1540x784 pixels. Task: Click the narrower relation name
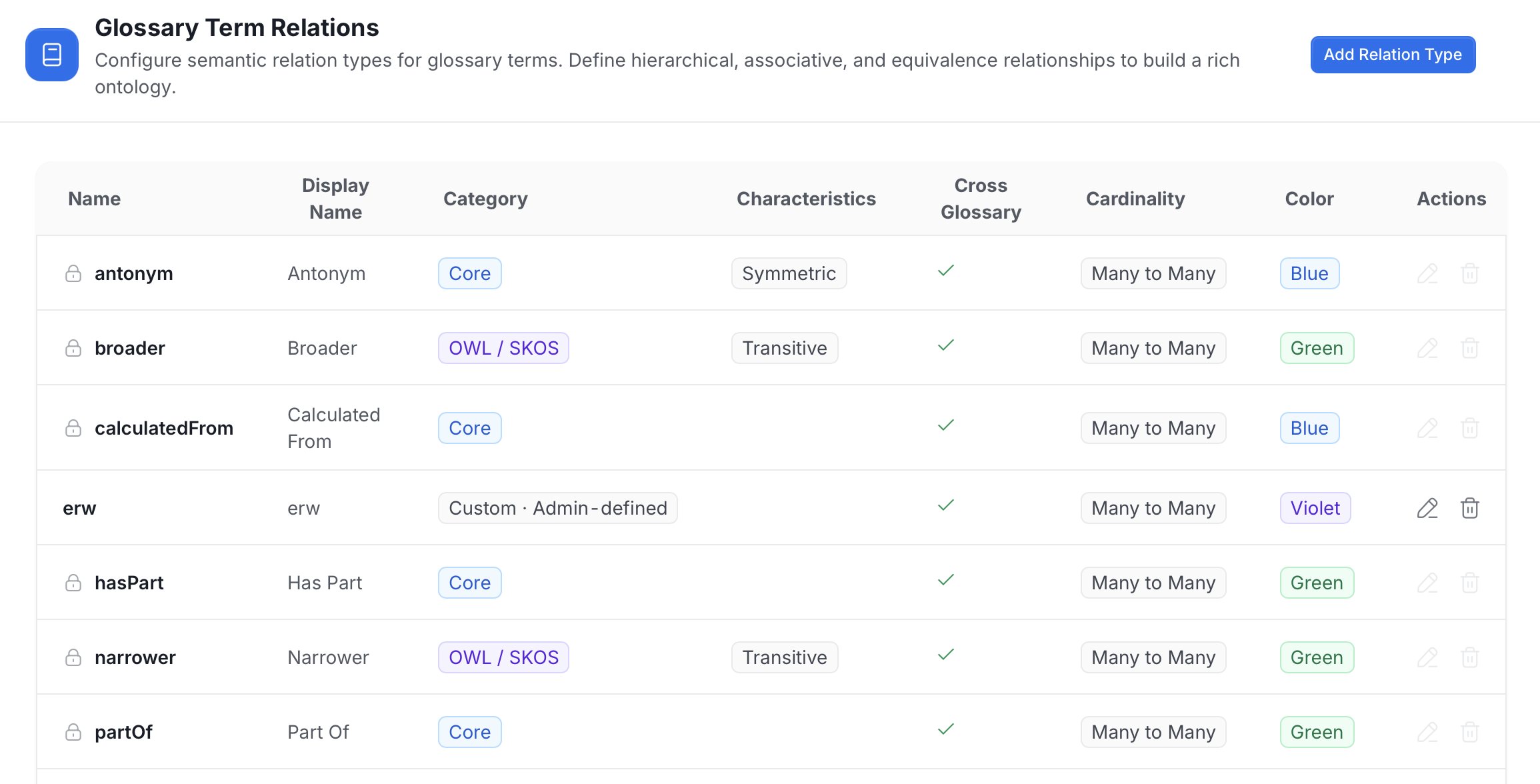click(x=135, y=657)
